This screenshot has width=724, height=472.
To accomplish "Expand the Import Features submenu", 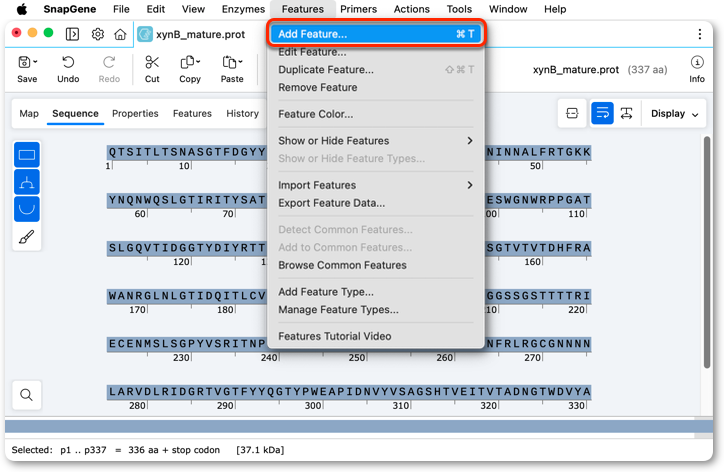I will pos(376,185).
